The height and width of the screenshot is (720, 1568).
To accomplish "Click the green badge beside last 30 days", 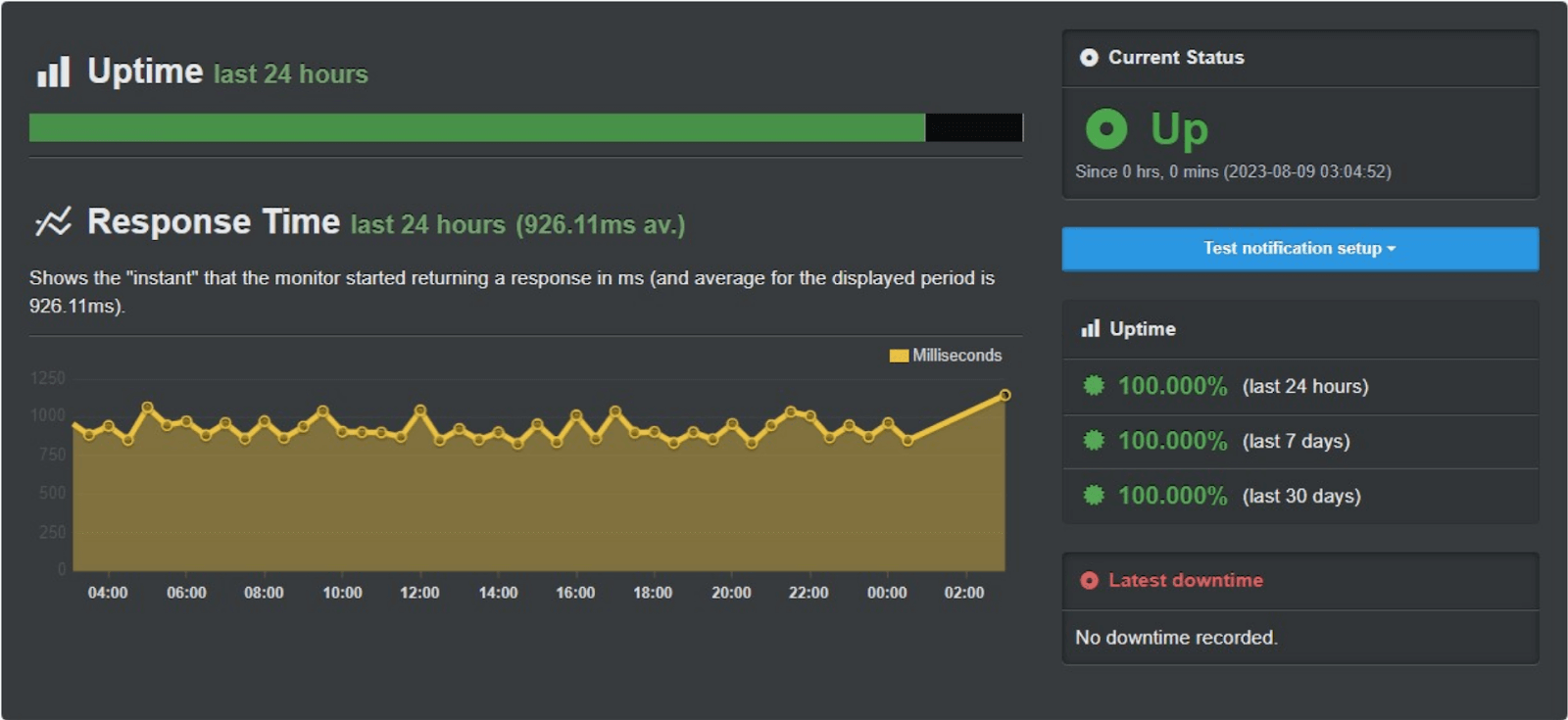I will click(1094, 495).
